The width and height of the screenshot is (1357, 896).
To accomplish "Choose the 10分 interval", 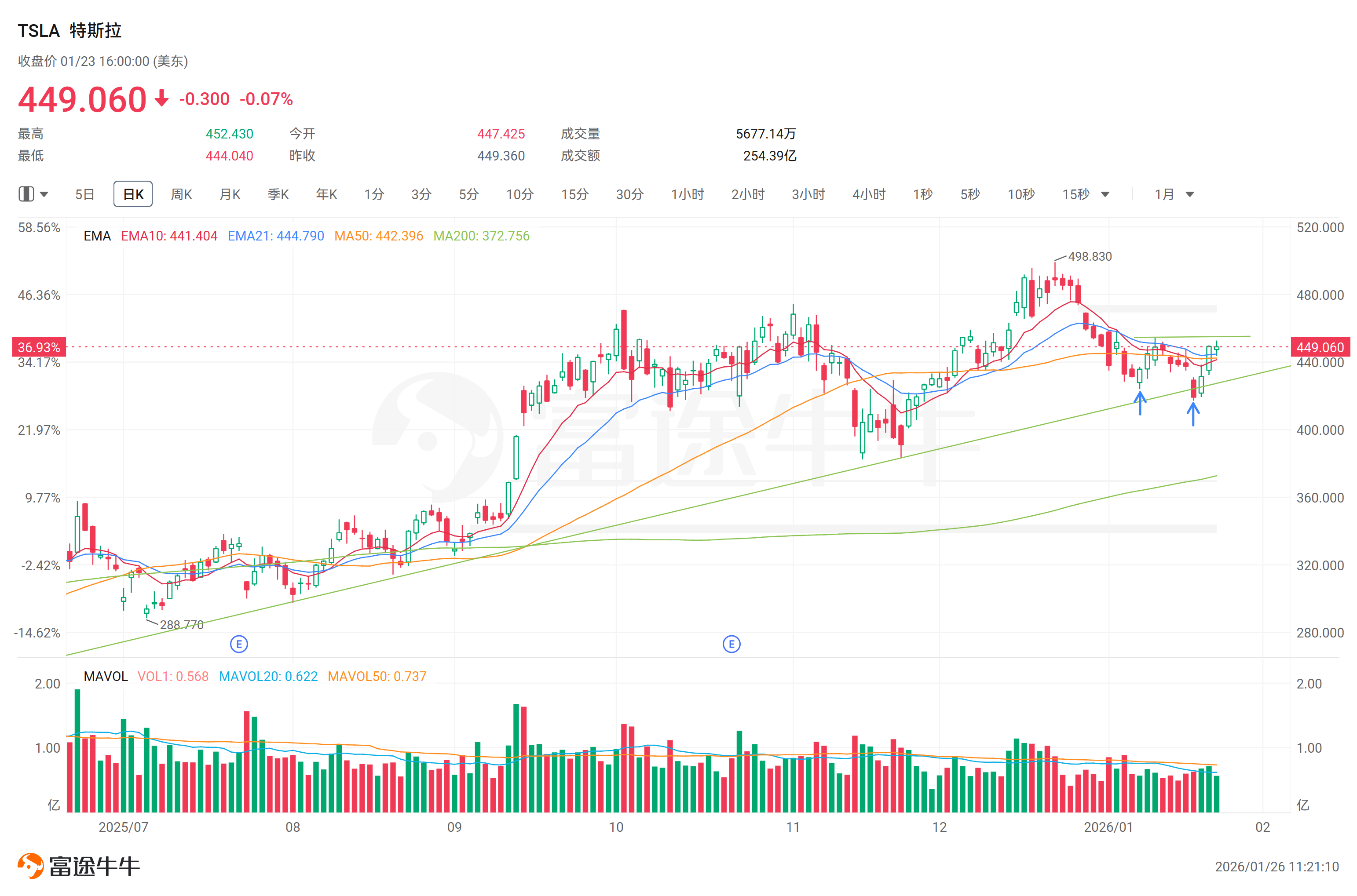I will 519,194.
